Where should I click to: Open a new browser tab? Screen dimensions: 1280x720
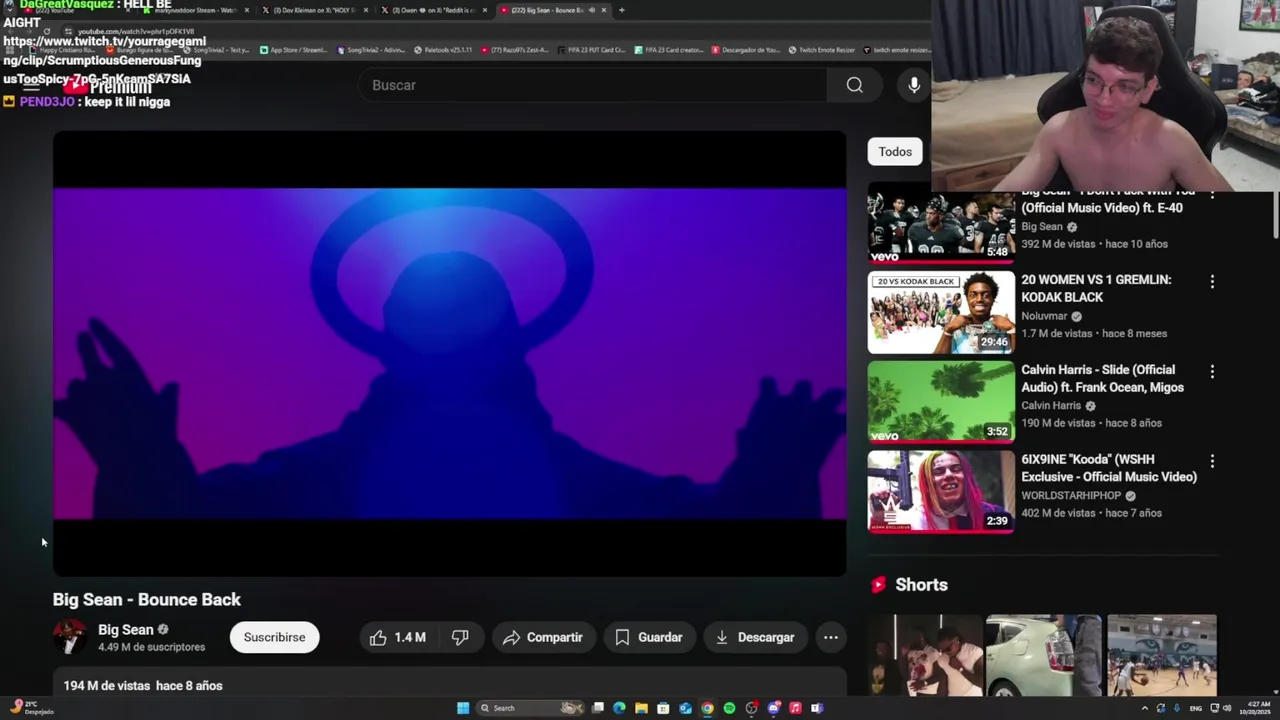[x=622, y=10]
